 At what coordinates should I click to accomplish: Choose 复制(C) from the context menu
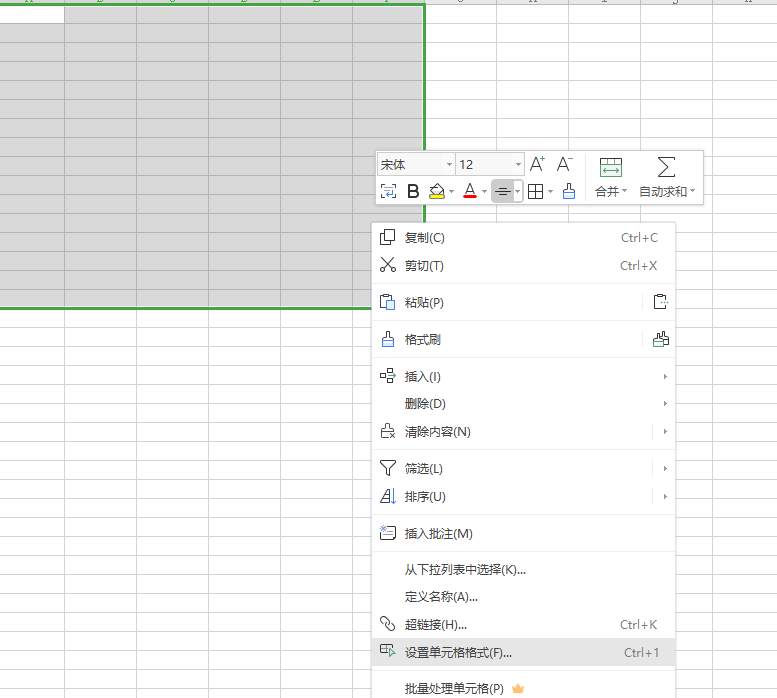pos(424,238)
